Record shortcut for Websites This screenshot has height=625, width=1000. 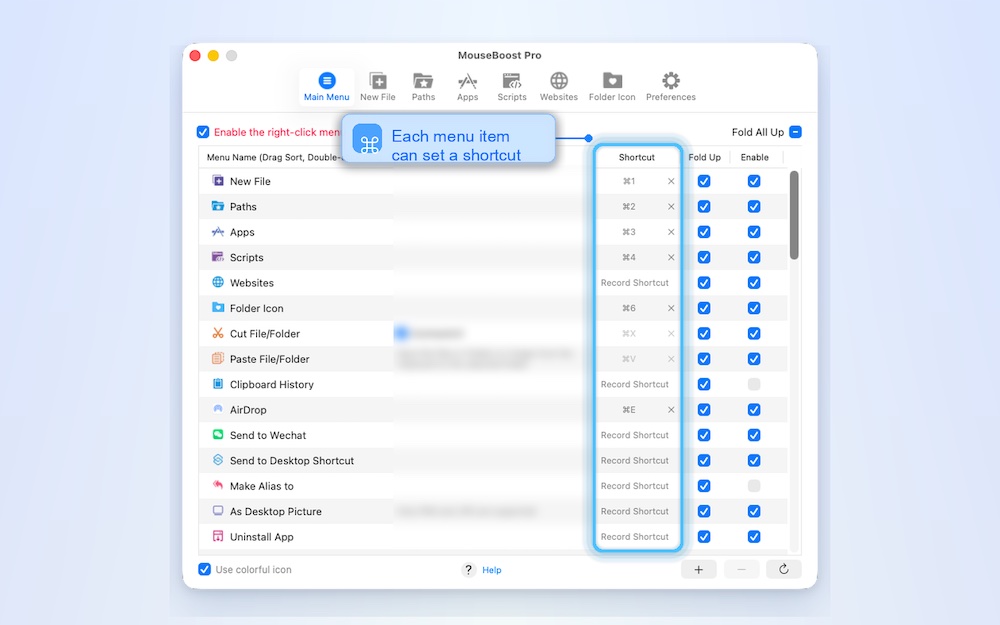[x=635, y=283]
